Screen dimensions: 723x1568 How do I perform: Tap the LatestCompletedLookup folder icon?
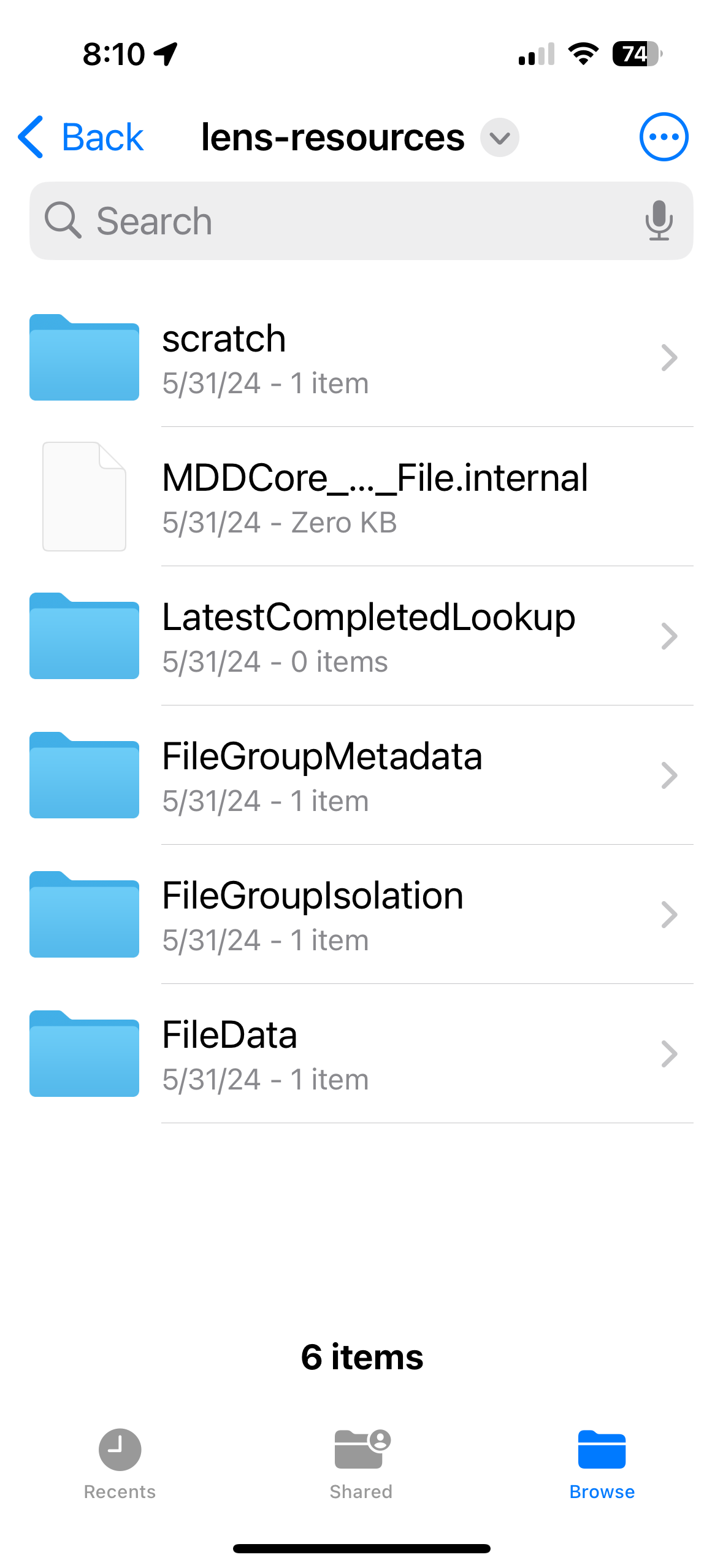(84, 636)
